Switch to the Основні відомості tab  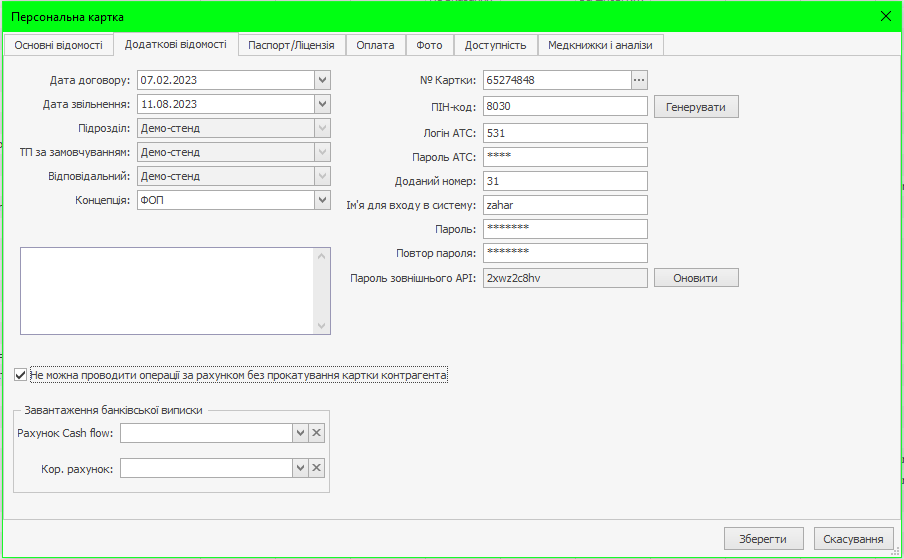pos(58,45)
